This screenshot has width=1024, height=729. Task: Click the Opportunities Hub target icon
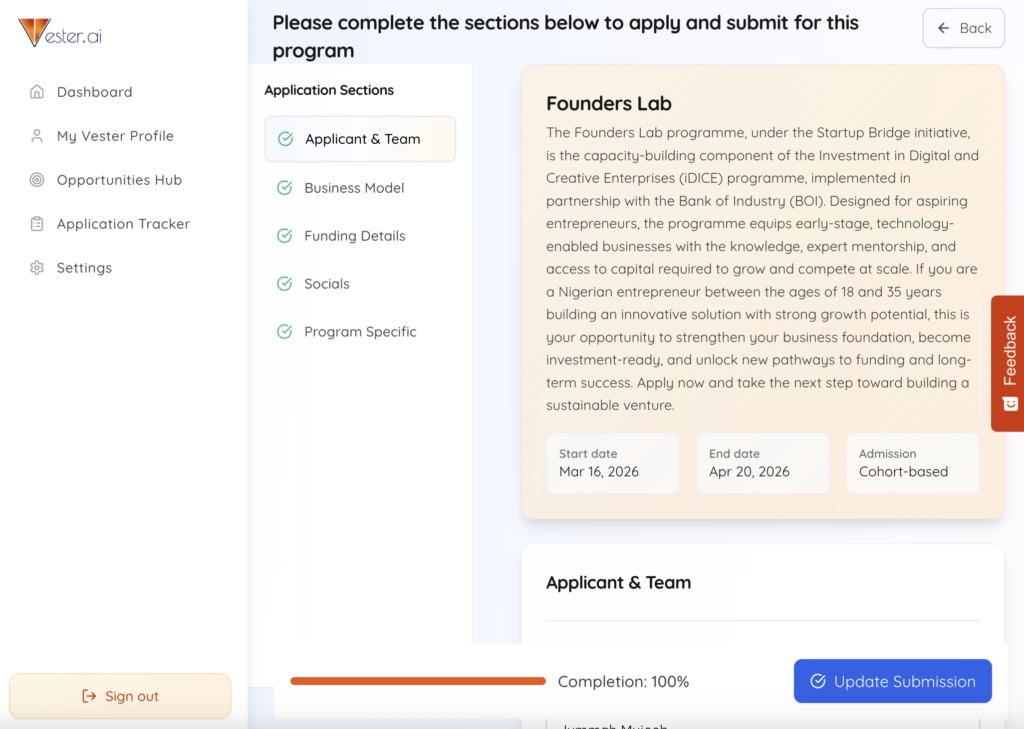(x=37, y=180)
